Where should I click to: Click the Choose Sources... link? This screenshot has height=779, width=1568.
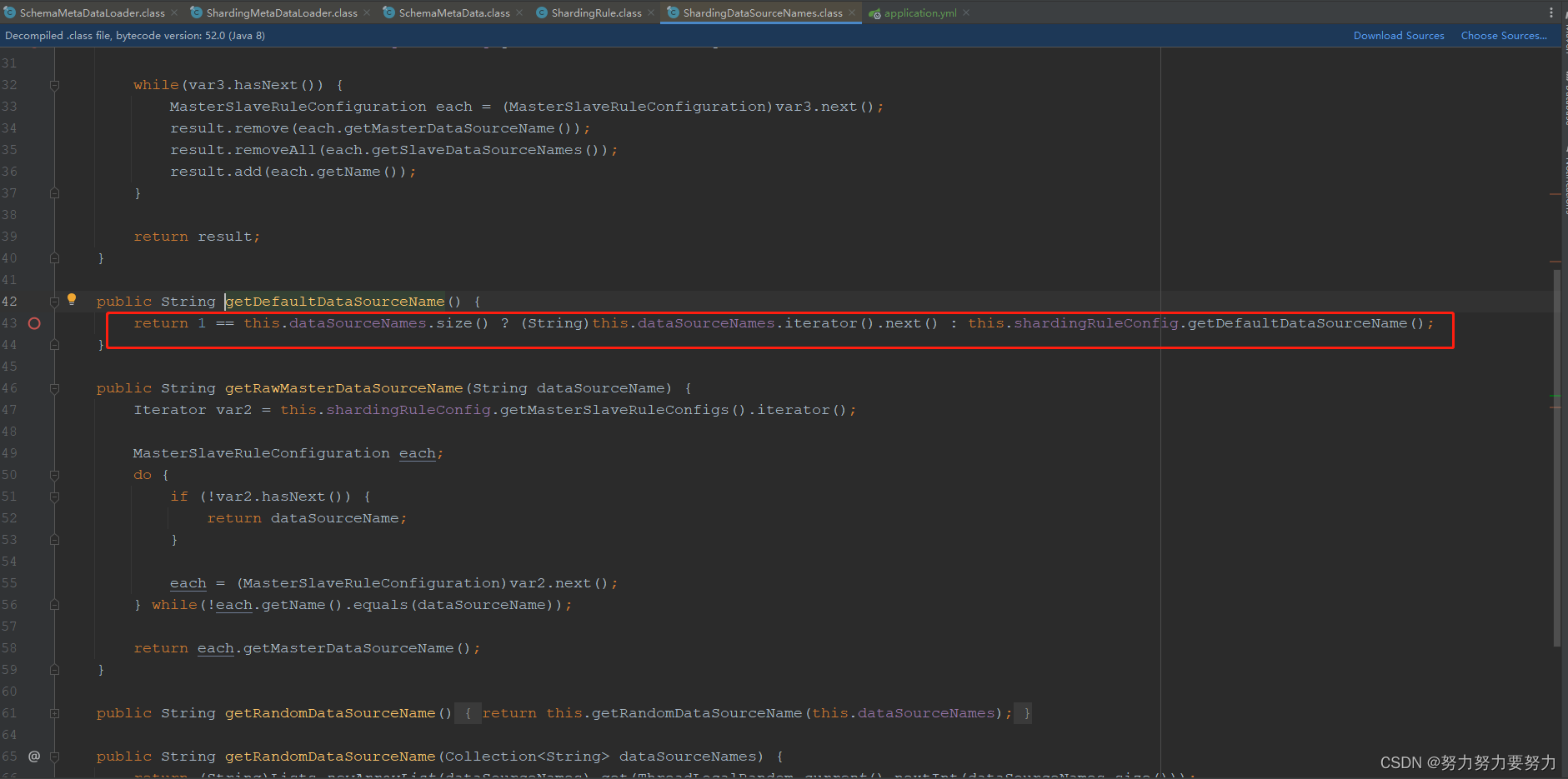point(1504,36)
